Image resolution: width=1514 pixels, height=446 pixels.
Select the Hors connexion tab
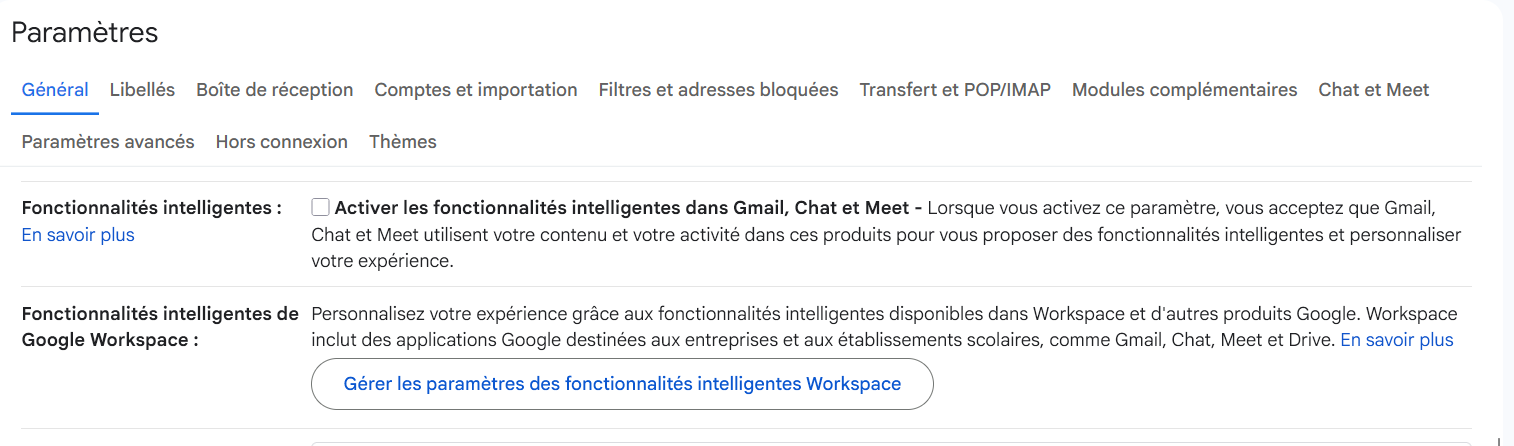tap(281, 142)
